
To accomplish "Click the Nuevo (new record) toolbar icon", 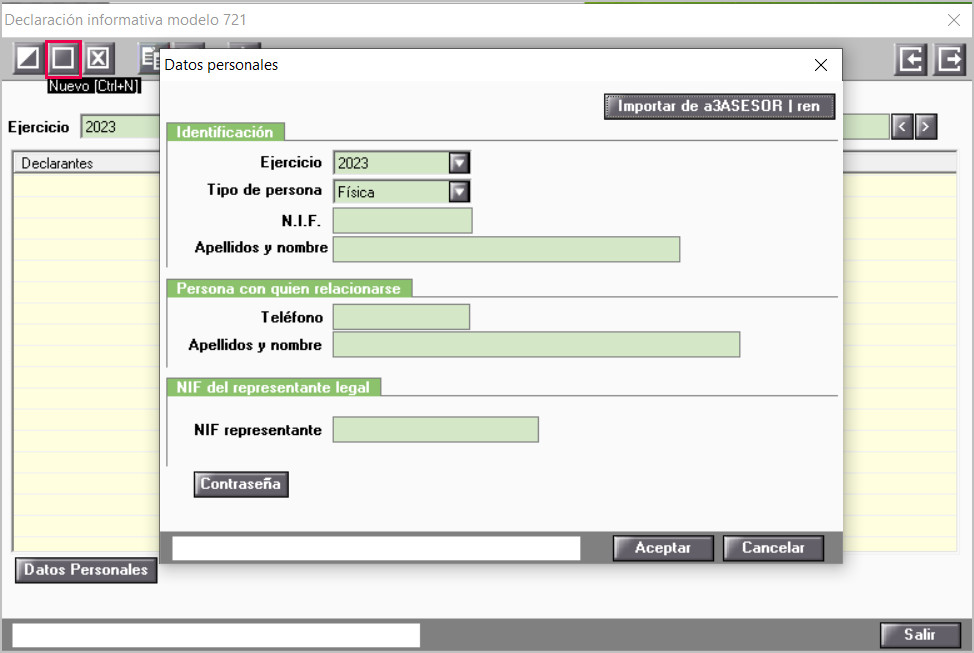I will click(63, 58).
